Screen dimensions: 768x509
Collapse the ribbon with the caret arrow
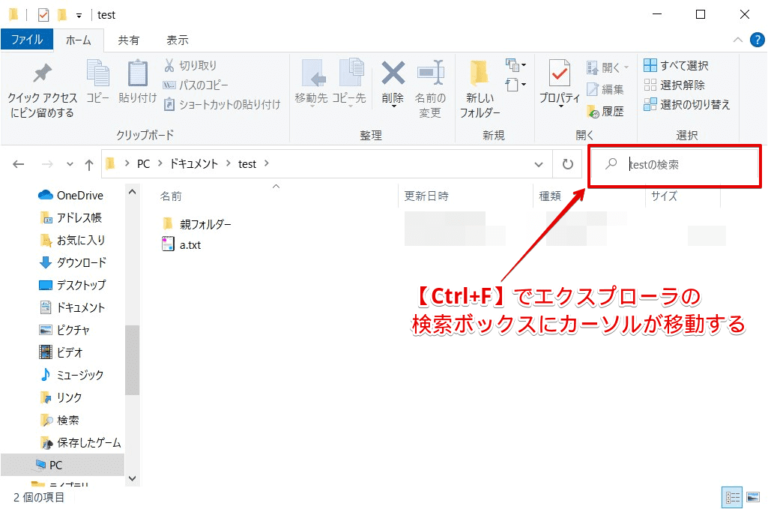738,40
